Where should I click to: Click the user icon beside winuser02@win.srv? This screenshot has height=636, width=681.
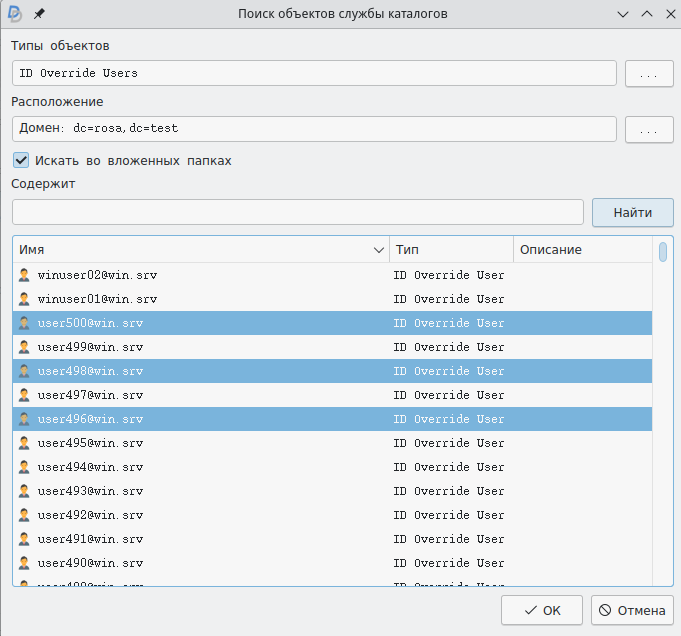[25, 275]
